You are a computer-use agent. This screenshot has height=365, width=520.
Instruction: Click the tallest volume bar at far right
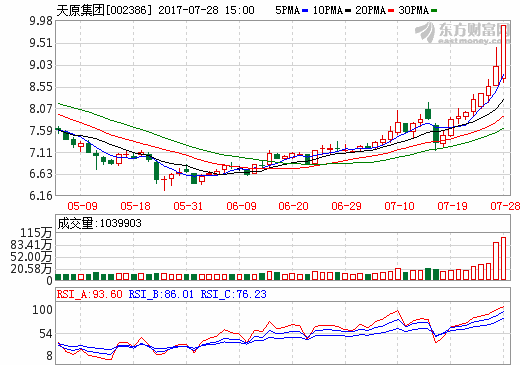[x=503, y=258]
